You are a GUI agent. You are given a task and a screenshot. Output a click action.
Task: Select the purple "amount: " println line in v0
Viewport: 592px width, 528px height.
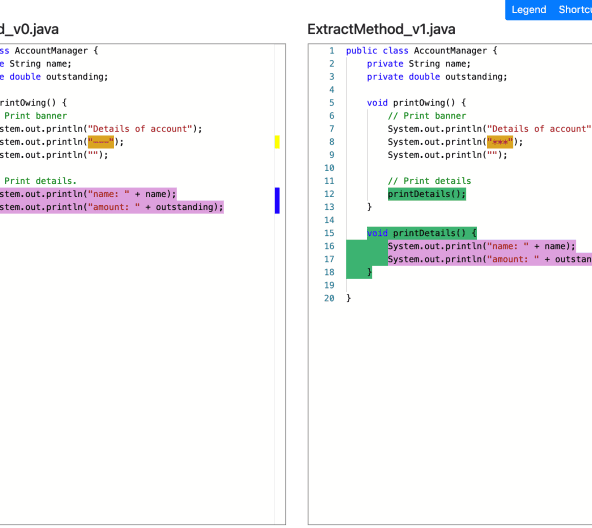[x=111, y=207]
